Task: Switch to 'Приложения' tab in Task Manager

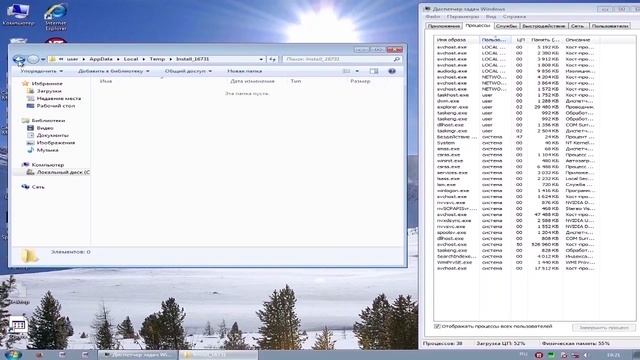Action: click(444, 26)
